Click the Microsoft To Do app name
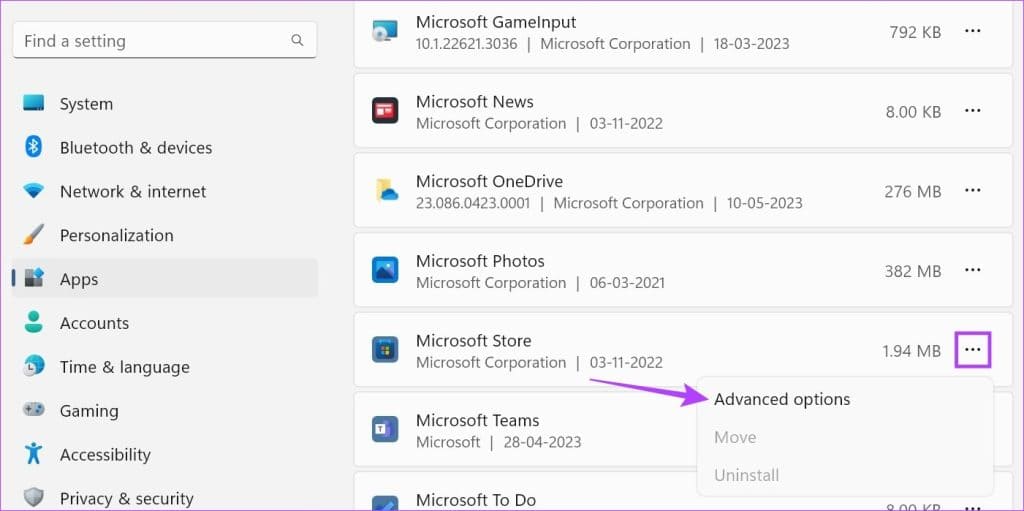This screenshot has width=1024, height=511. [475, 500]
